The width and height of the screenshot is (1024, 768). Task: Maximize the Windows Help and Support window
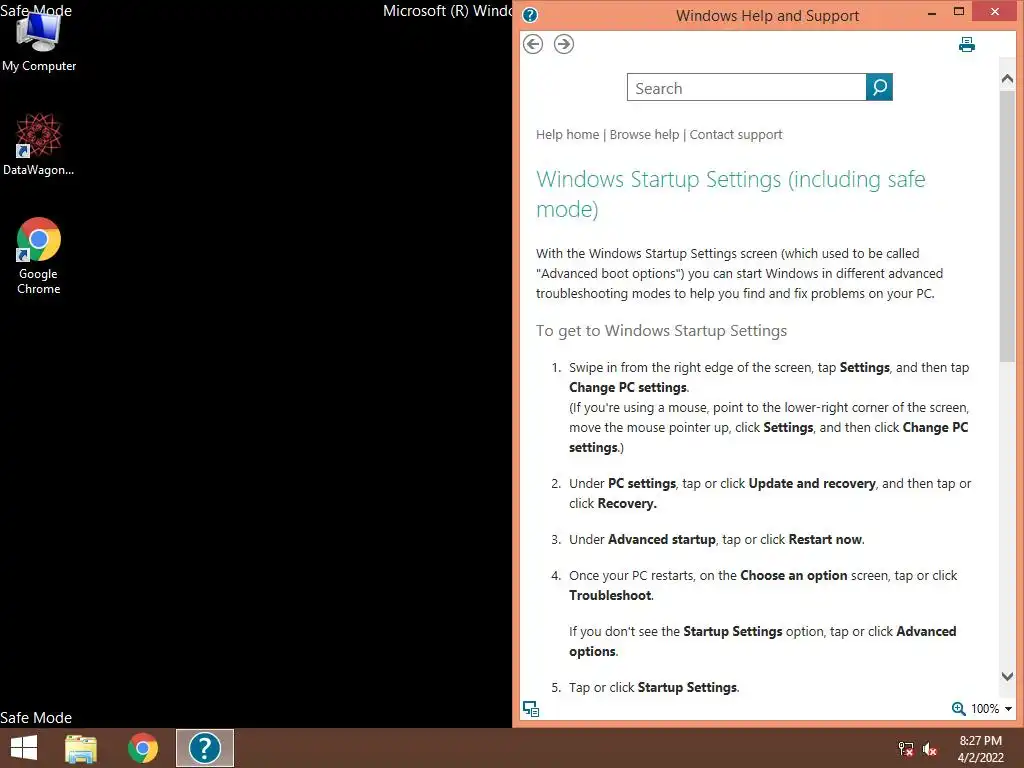click(959, 12)
